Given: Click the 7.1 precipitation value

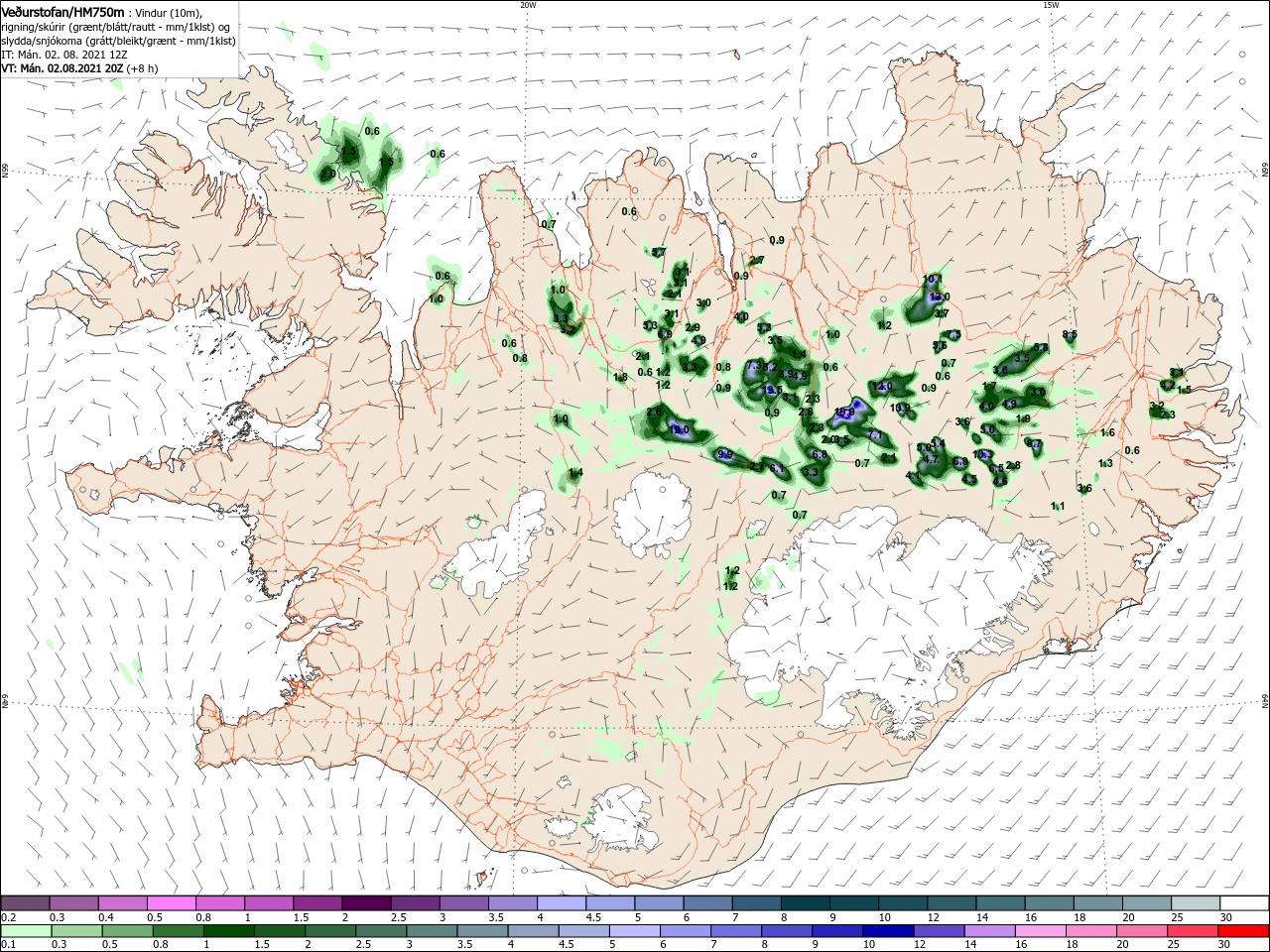Looking at the screenshot, I should [x=875, y=434].
